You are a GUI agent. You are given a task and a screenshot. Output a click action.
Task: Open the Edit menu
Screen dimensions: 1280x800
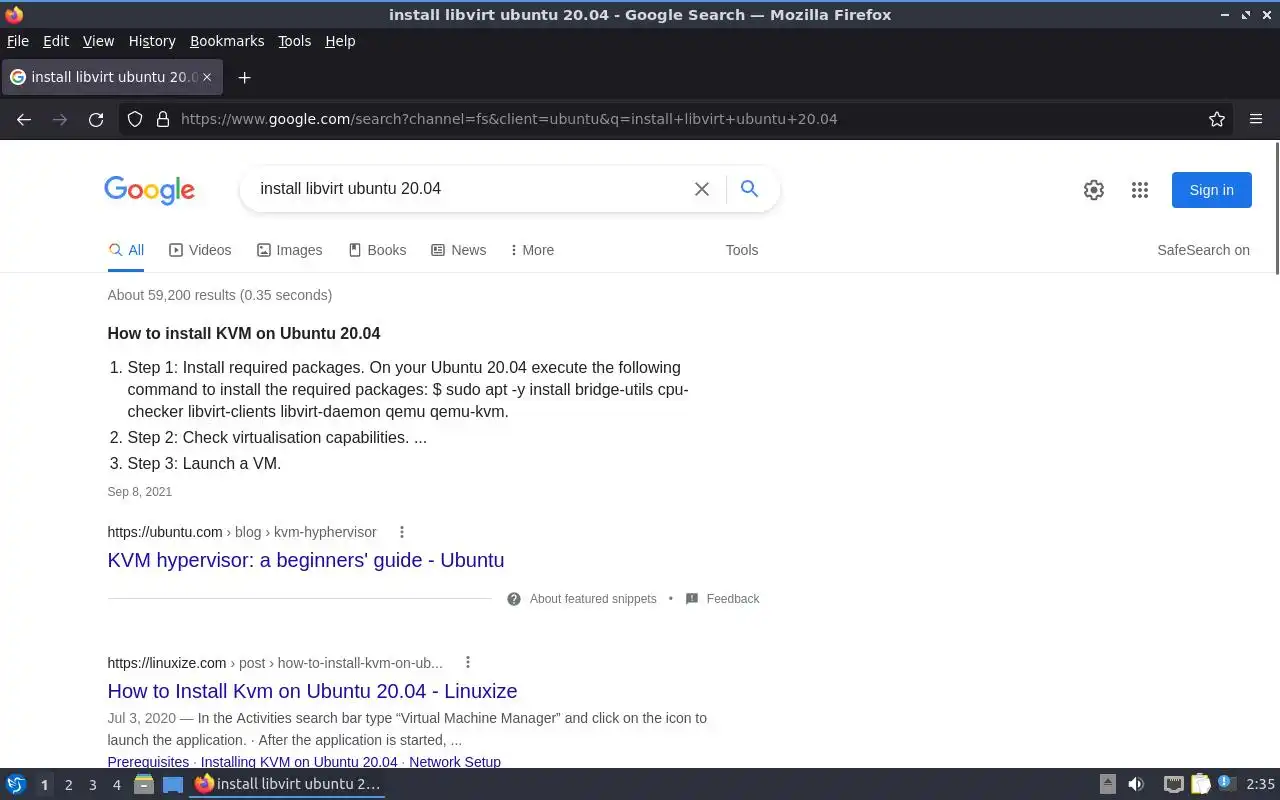point(56,41)
